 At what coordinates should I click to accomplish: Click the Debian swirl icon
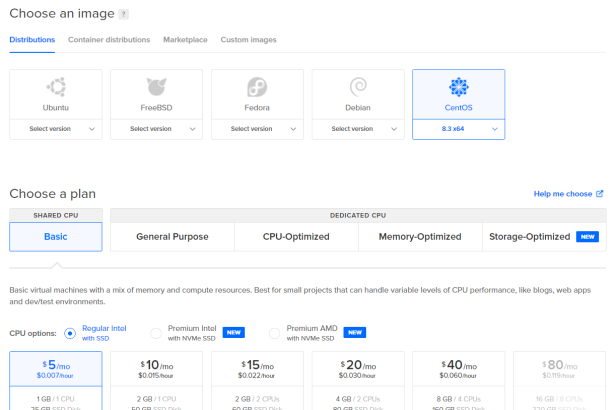tap(358, 87)
